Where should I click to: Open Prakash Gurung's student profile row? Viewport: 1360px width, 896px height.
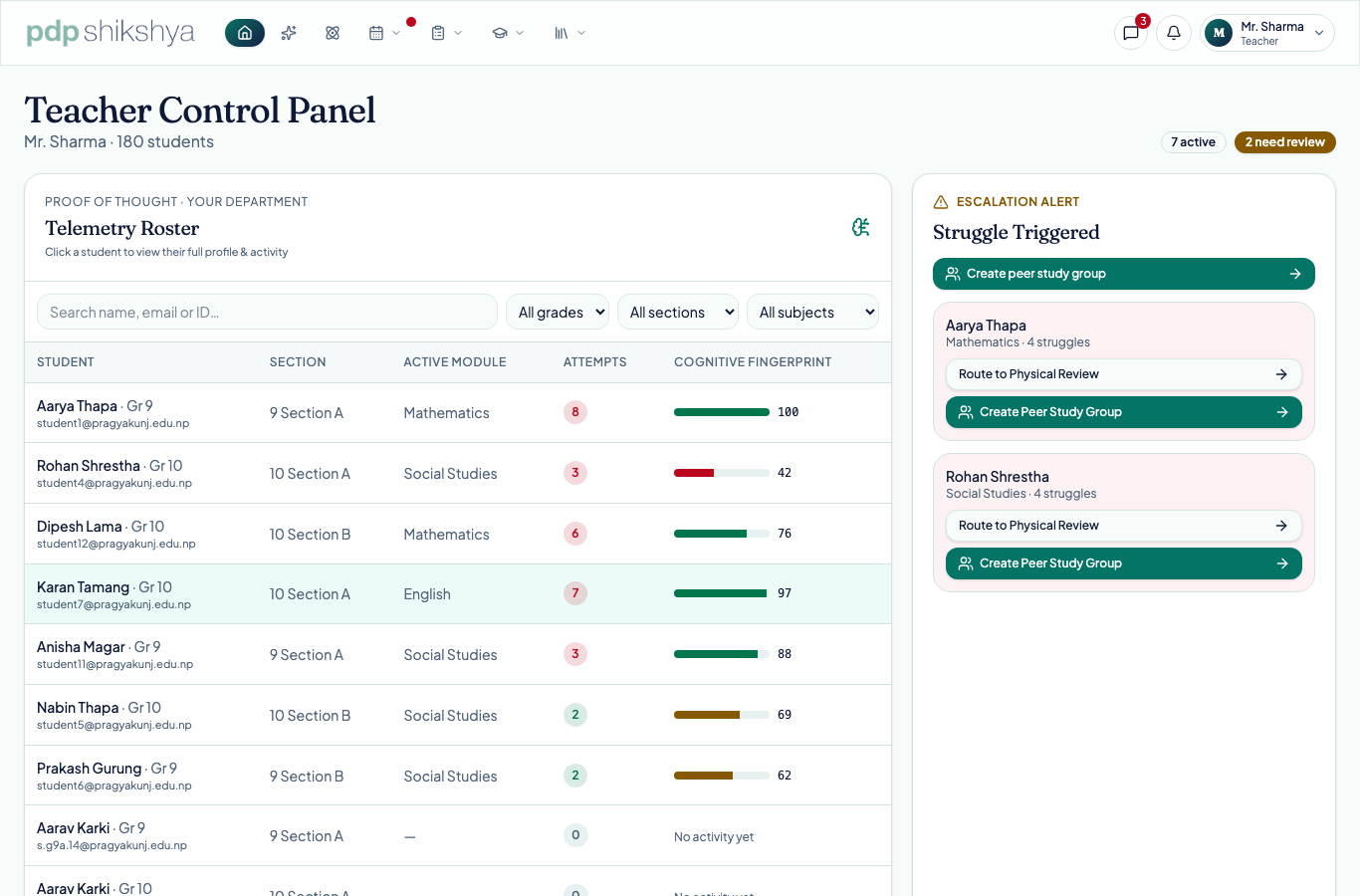click(458, 776)
